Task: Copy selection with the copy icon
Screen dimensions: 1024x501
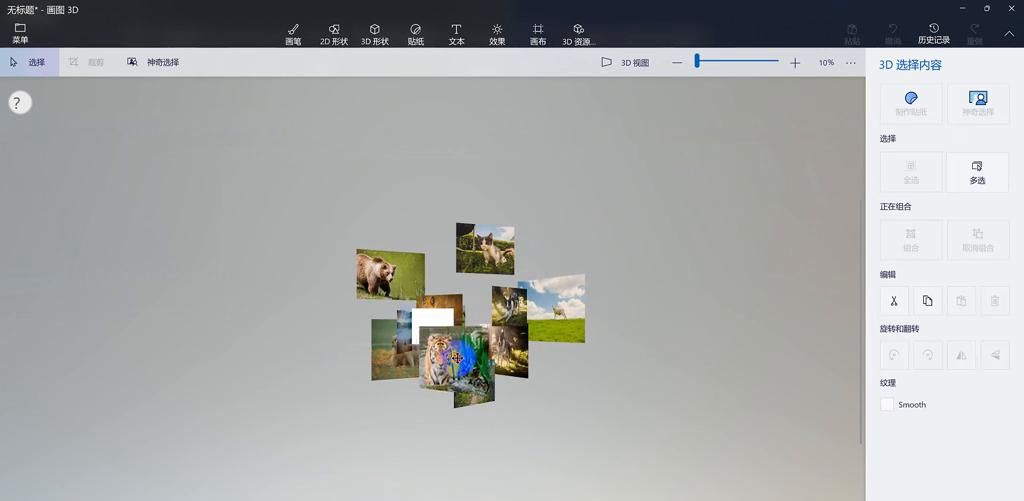Action: coord(927,301)
